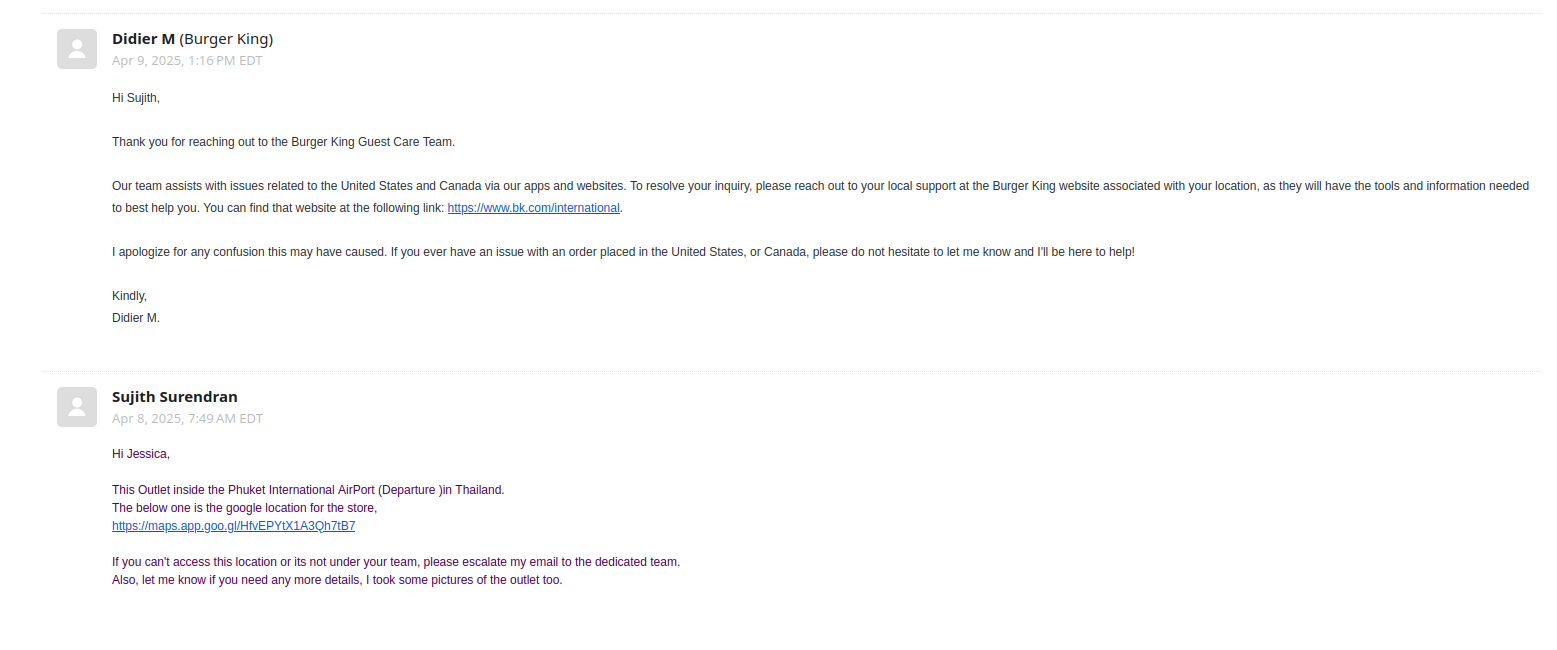This screenshot has height=650, width=1557.
Task: Click the Didier M sender name
Action: click(x=143, y=39)
